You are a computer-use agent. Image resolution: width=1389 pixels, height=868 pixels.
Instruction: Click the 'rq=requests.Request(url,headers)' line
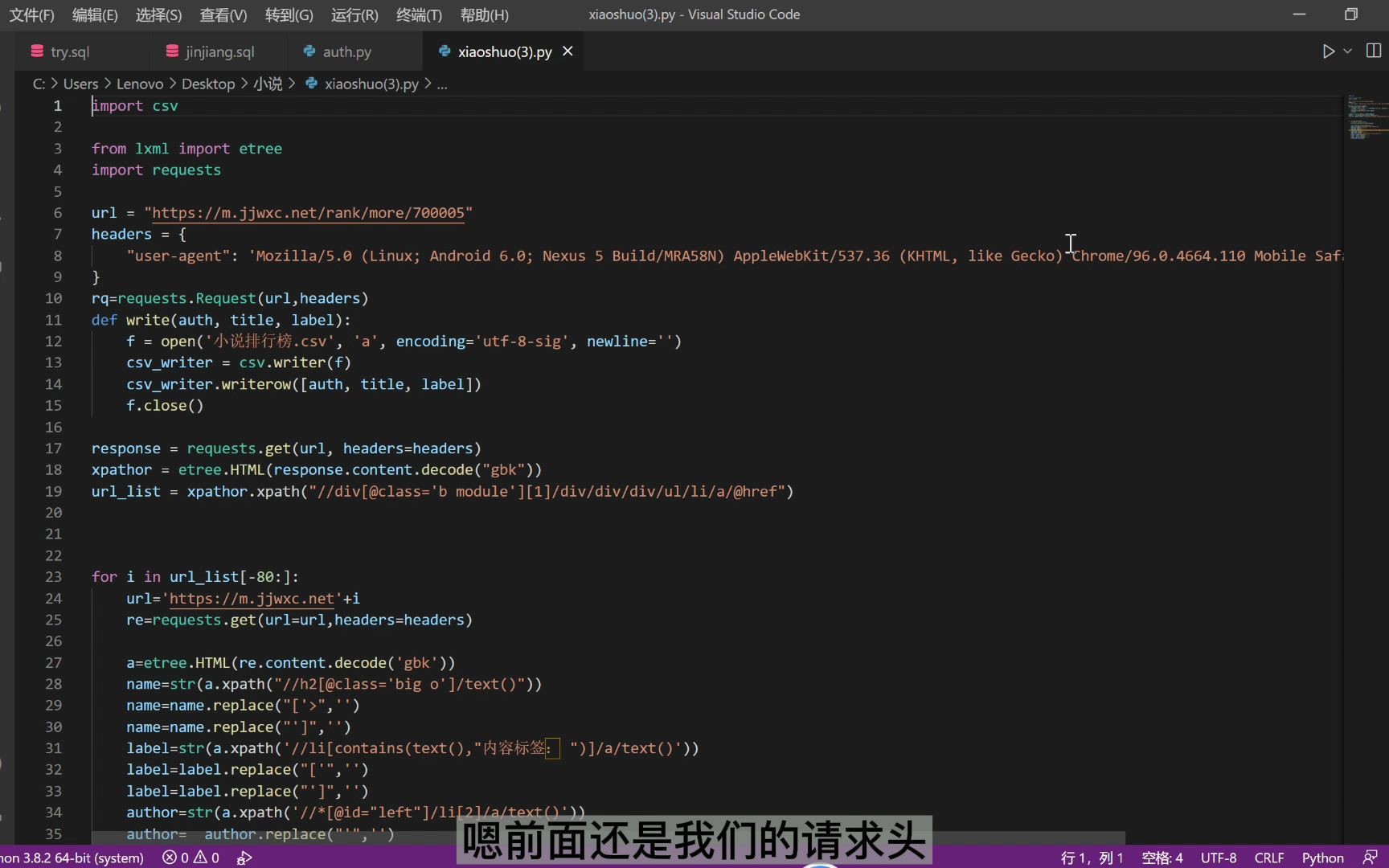pos(230,299)
